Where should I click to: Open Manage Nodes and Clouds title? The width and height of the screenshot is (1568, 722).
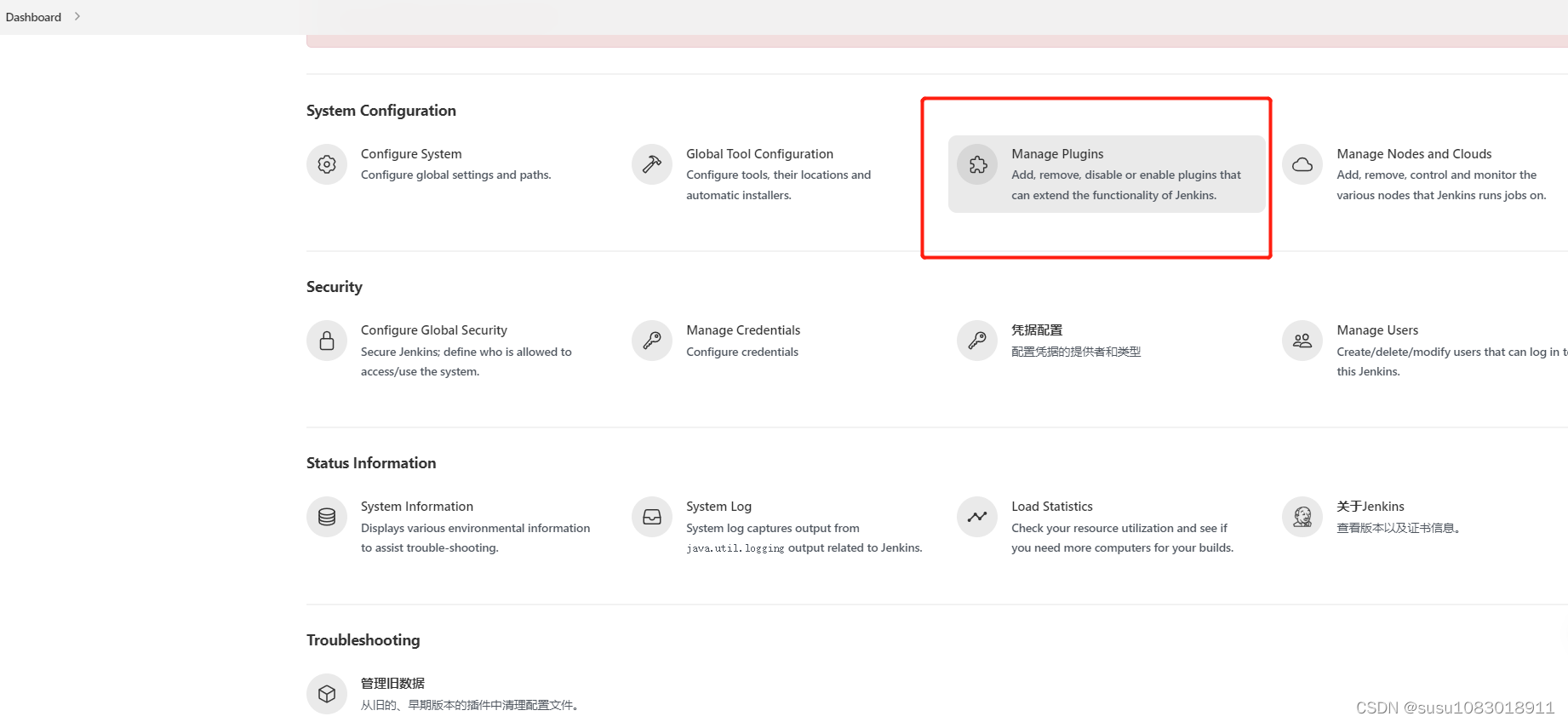[1414, 154]
